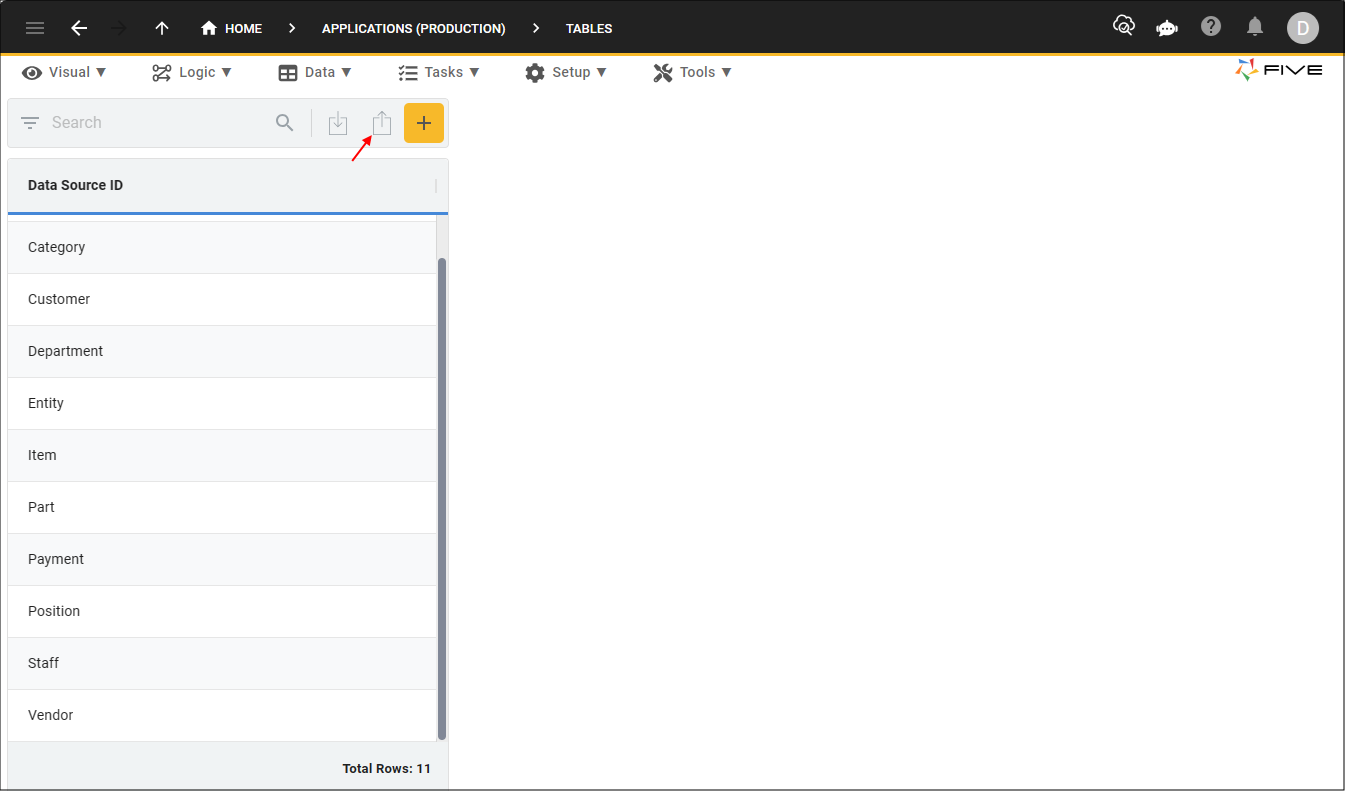This screenshot has height=791, width=1345.
Task: Click the Total Rows: 11 footer
Action: [x=386, y=769]
